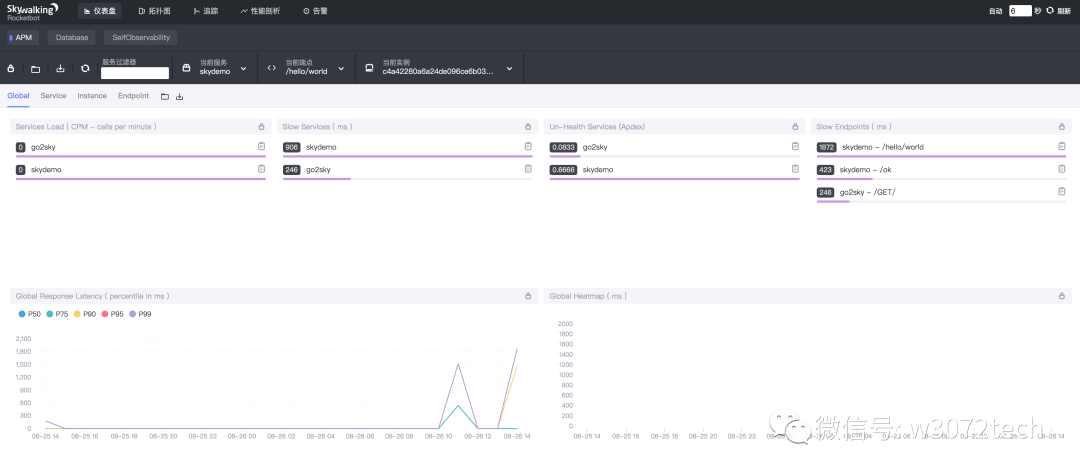Viewport: 1080px width, 476px height.
Task: Switch to the Instance tab
Action: [92, 96]
